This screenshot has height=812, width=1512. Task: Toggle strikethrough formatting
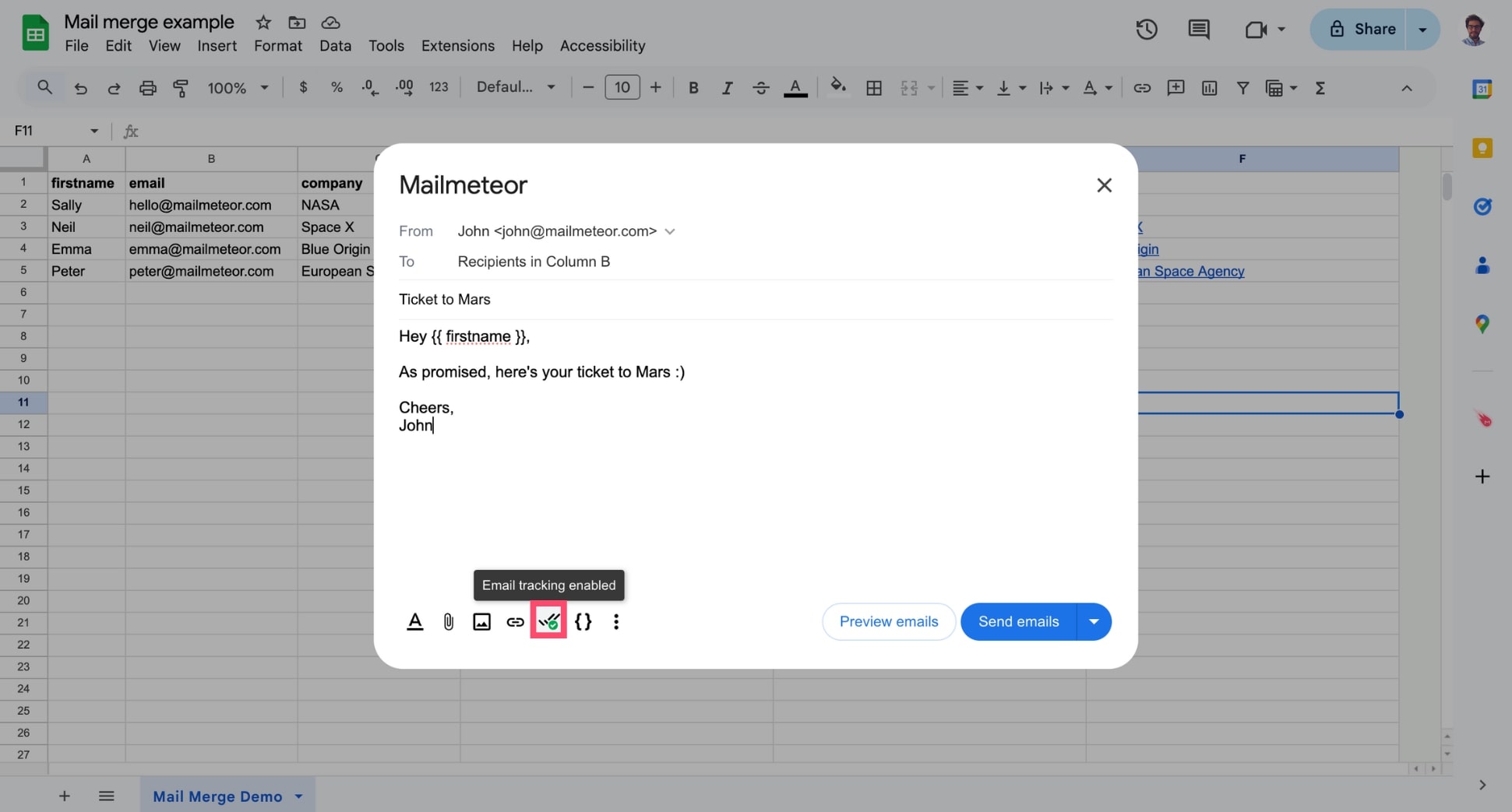click(761, 88)
